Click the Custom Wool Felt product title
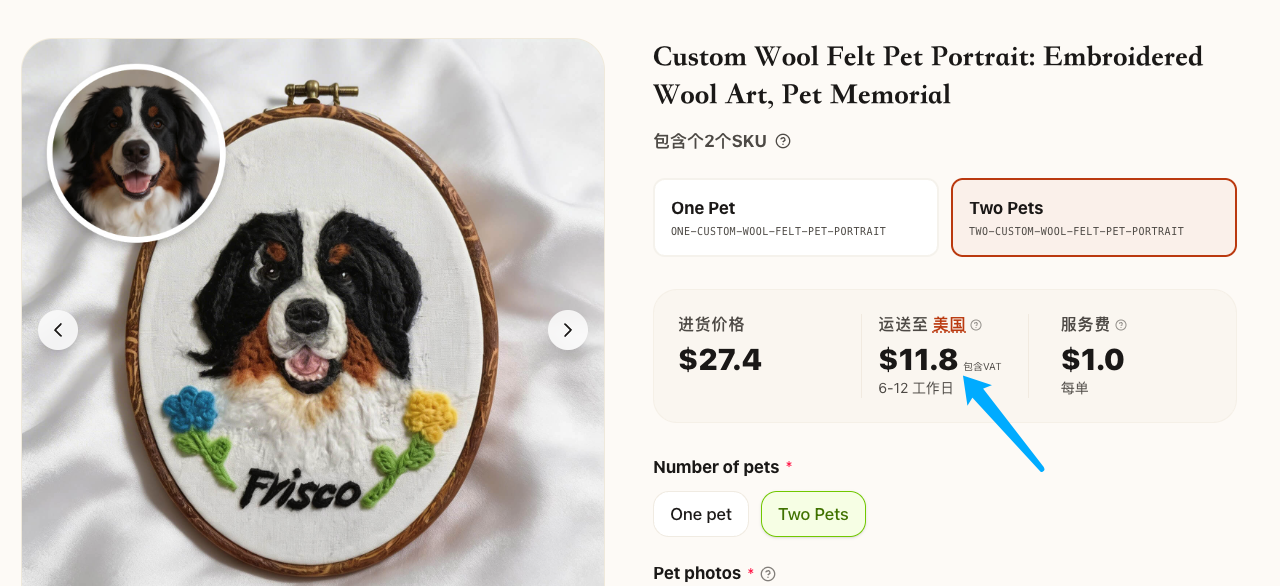Screen dimensions: 1280x586 click(927, 75)
